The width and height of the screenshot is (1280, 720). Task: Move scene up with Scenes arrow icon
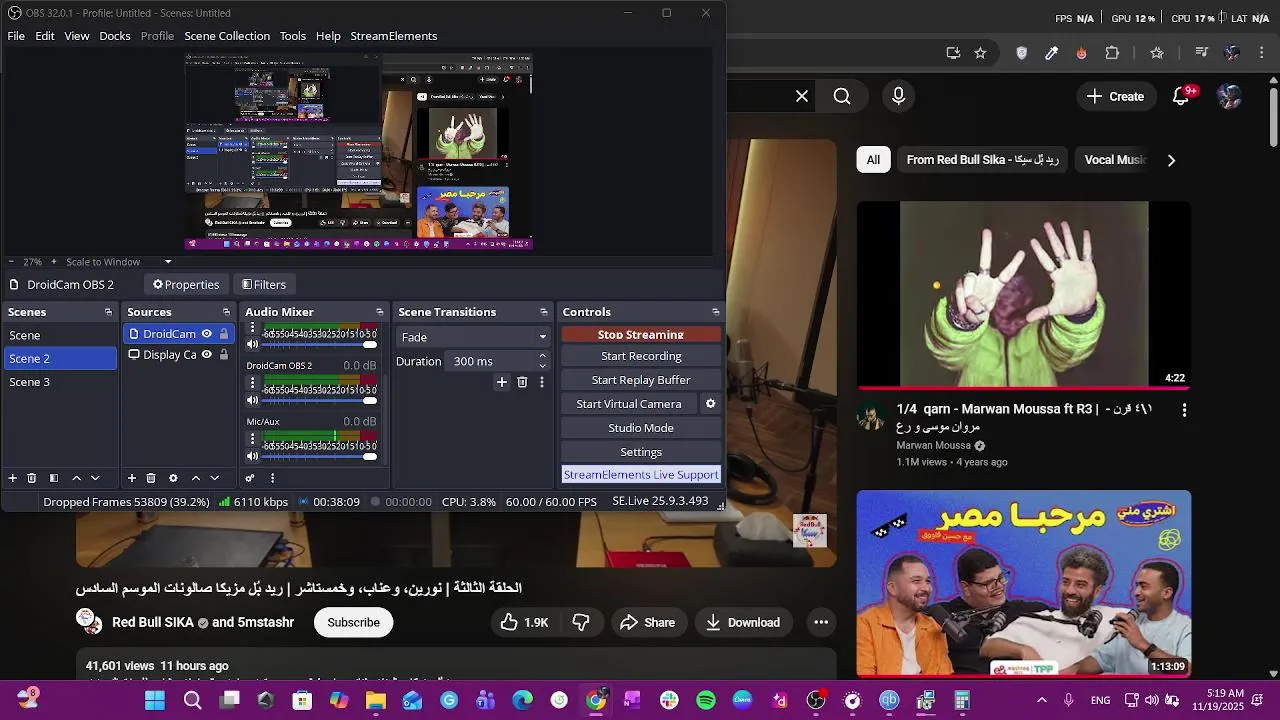(76, 478)
